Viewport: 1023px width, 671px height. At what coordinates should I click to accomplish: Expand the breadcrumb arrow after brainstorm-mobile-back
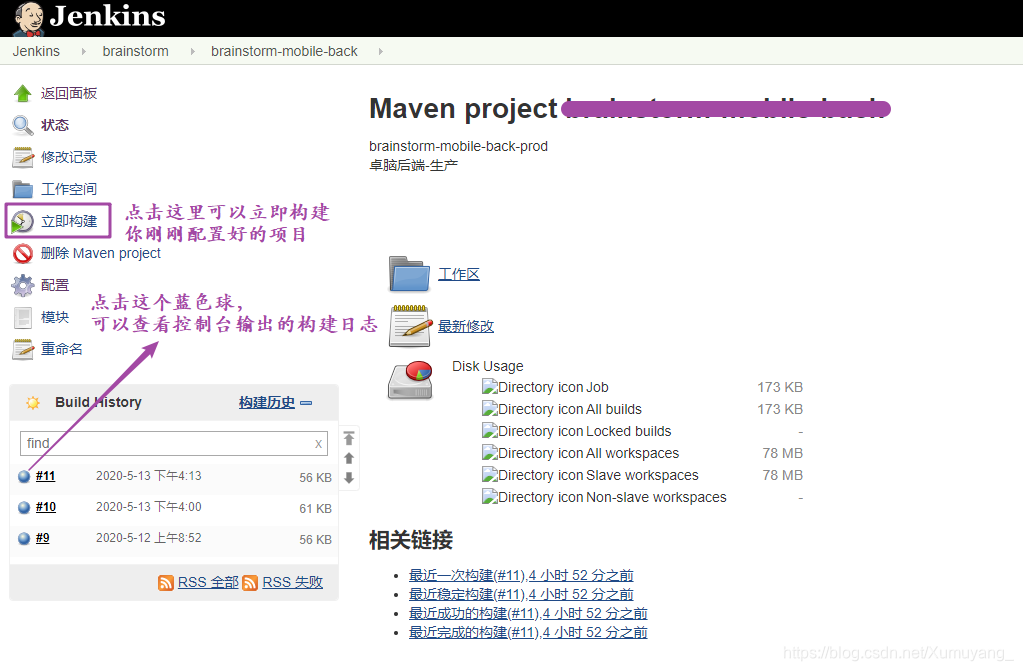tap(380, 51)
